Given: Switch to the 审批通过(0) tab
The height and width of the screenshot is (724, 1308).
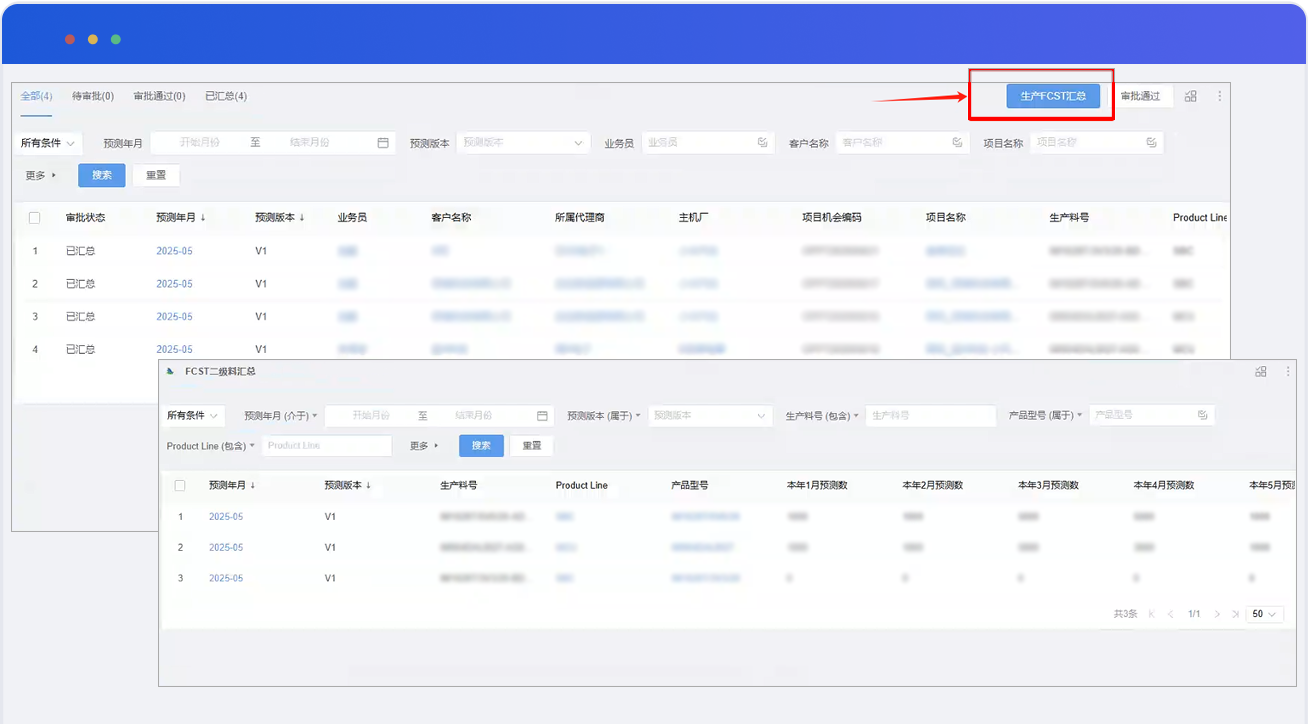Looking at the screenshot, I should (x=160, y=96).
